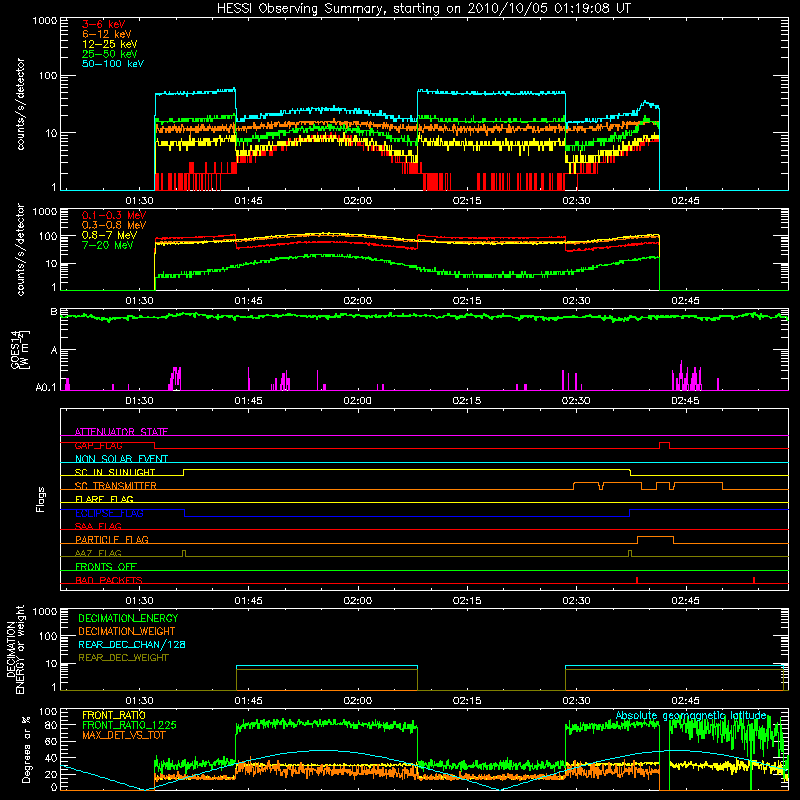The height and width of the screenshot is (800, 800).
Task: Select the REAR_DEC_CHAN/128 legend label
Action: (132, 645)
